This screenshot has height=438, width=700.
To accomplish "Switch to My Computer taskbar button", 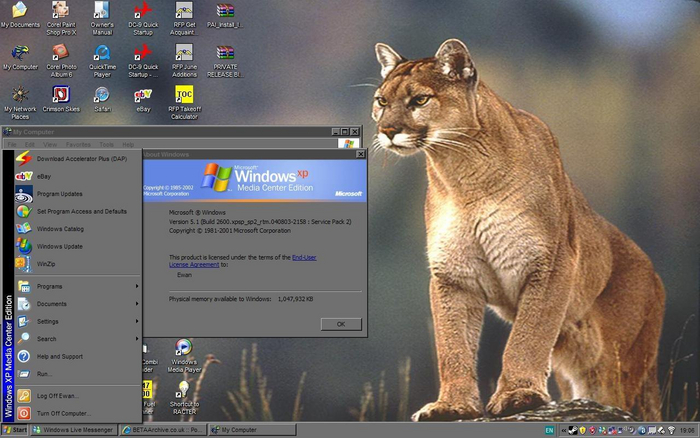I will tap(252, 430).
